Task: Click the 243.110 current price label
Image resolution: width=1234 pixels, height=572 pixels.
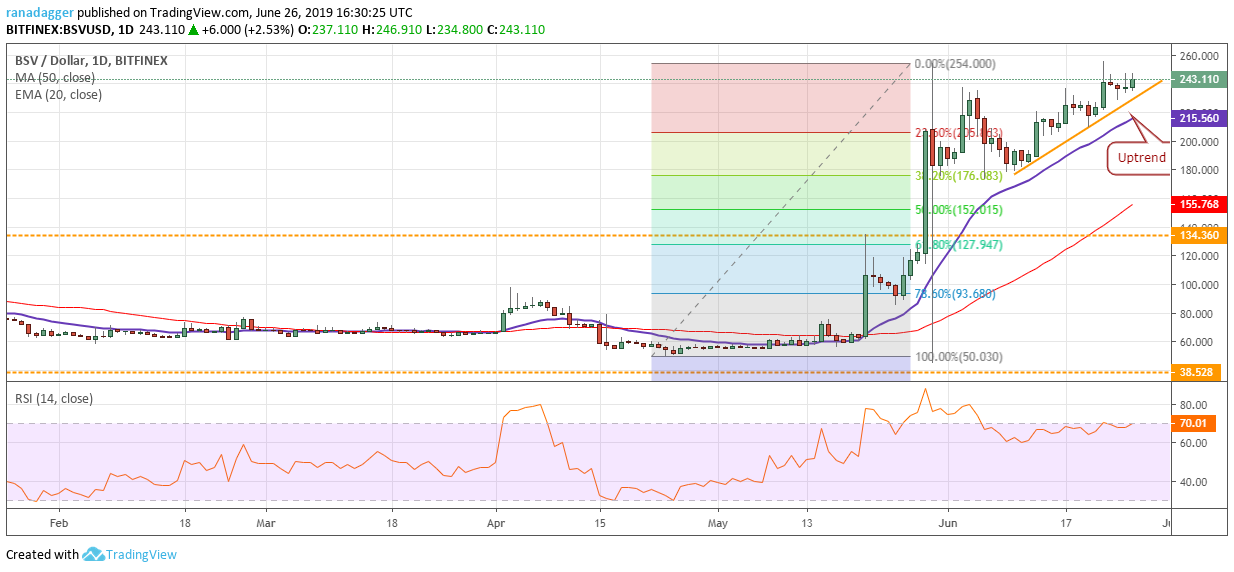Action: point(1199,79)
